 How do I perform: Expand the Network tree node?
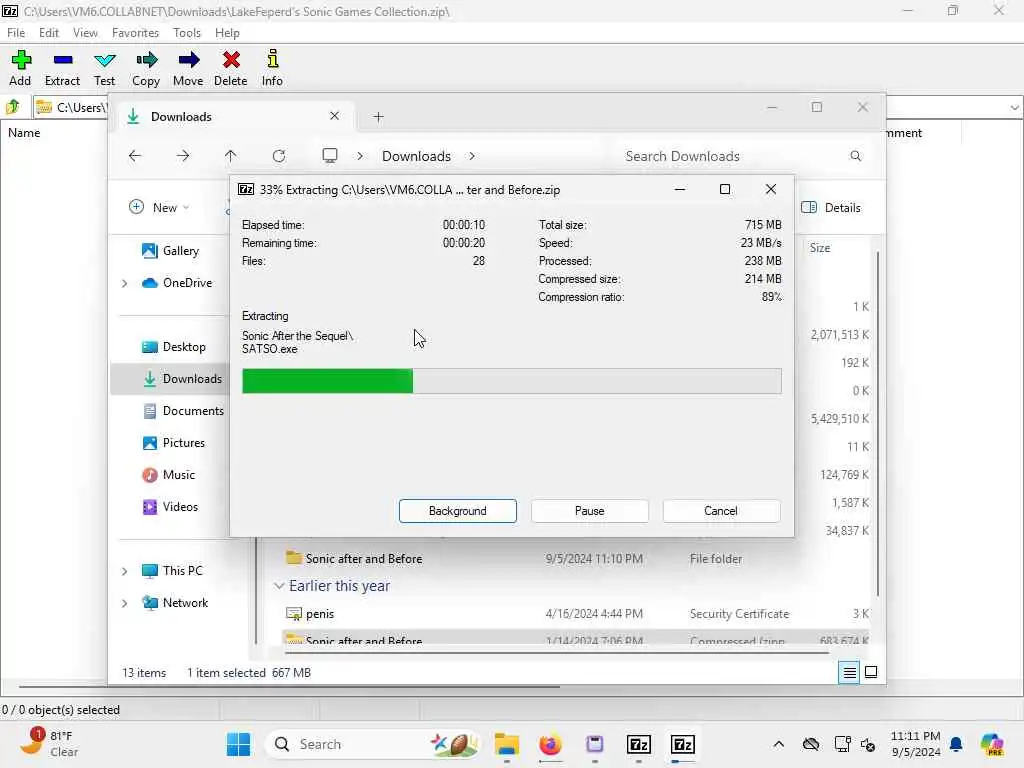coord(124,603)
